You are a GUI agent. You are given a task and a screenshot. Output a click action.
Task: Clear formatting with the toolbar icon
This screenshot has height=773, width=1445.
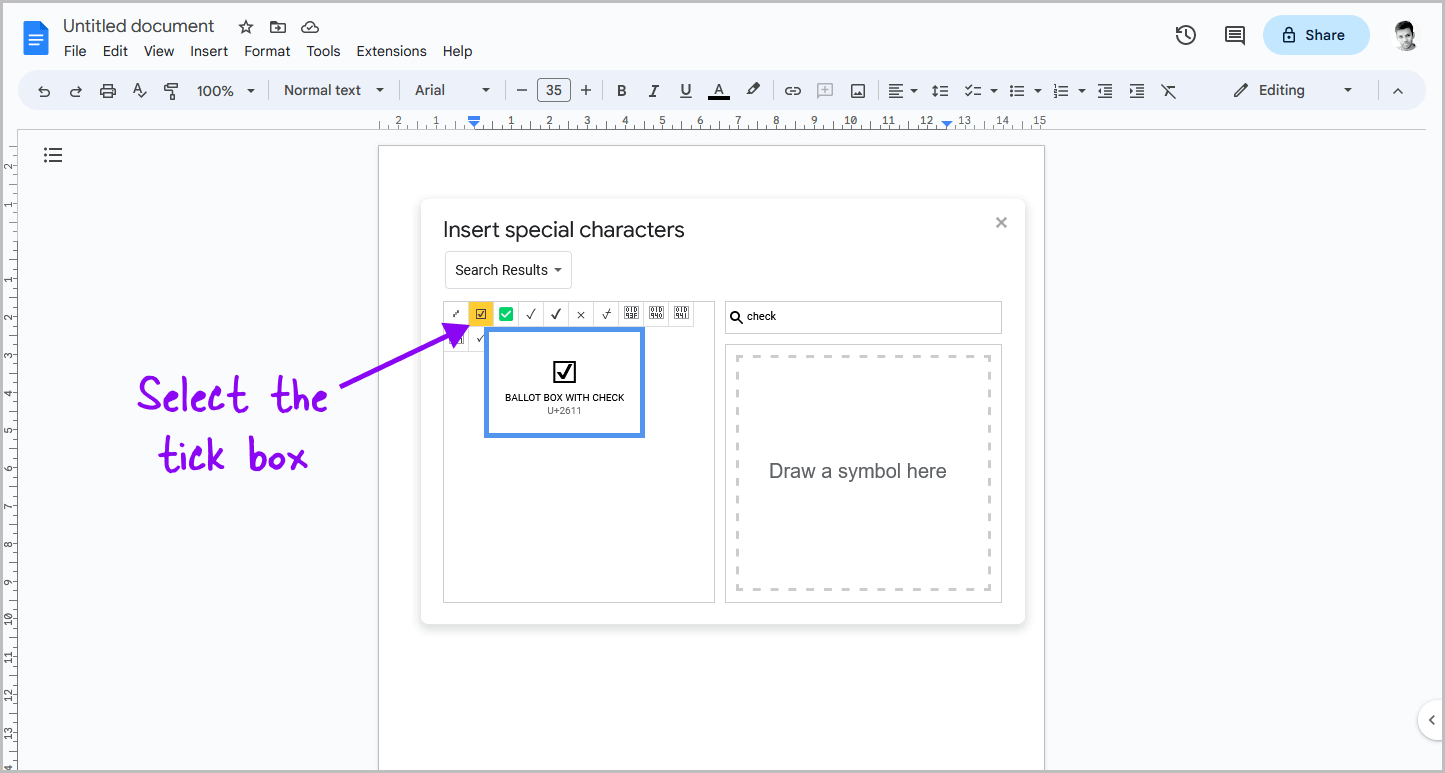click(x=1168, y=90)
